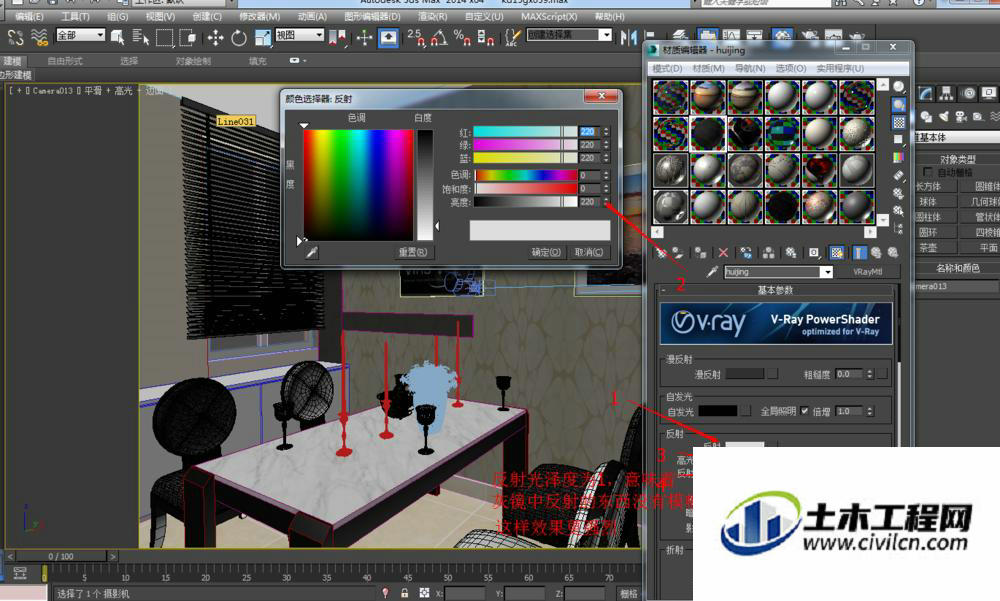Toggle the percent snap icon
1000x601 pixels.
click(462, 38)
